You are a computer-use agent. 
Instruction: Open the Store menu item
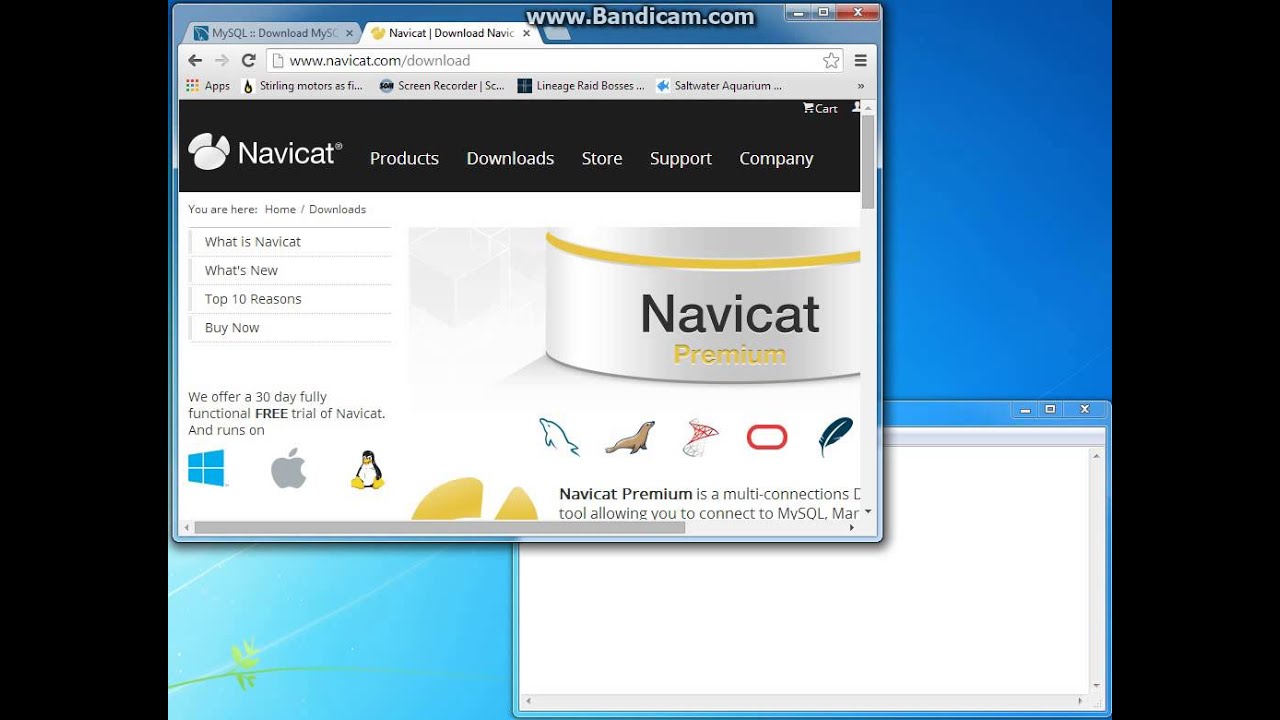[602, 158]
